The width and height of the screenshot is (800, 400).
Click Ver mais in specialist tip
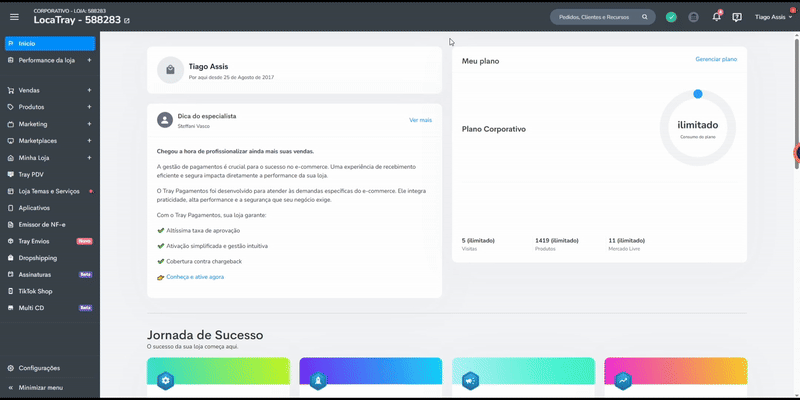click(x=420, y=120)
